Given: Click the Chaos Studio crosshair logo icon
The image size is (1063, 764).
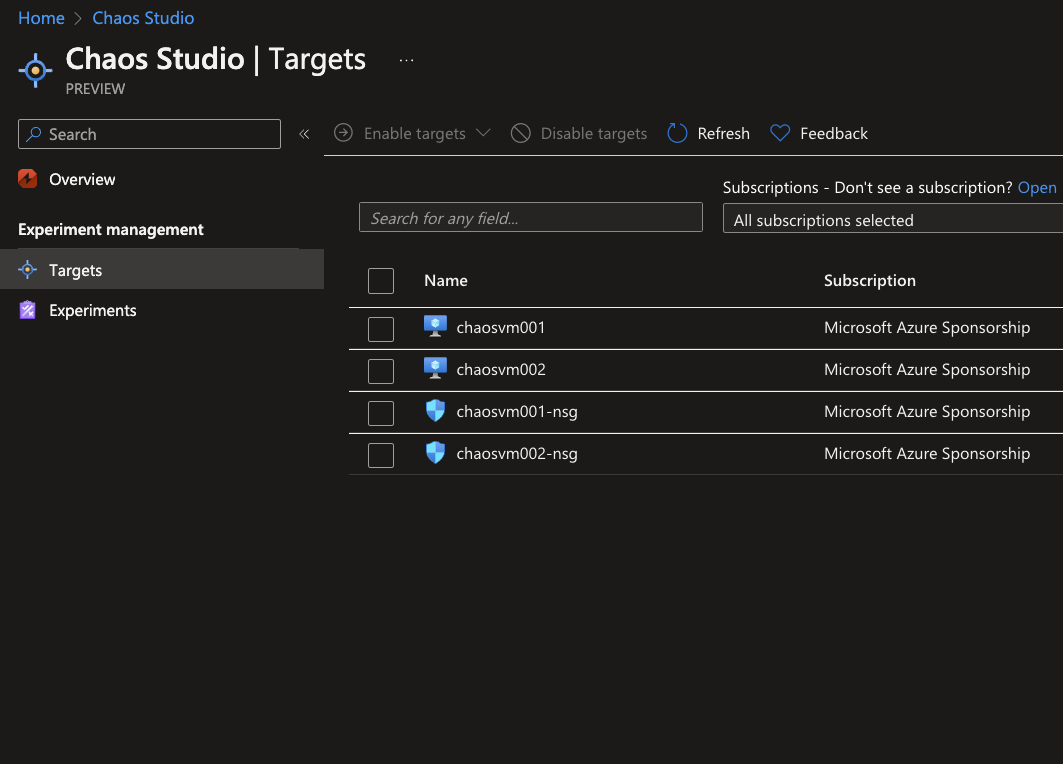Looking at the screenshot, I should [x=35, y=70].
